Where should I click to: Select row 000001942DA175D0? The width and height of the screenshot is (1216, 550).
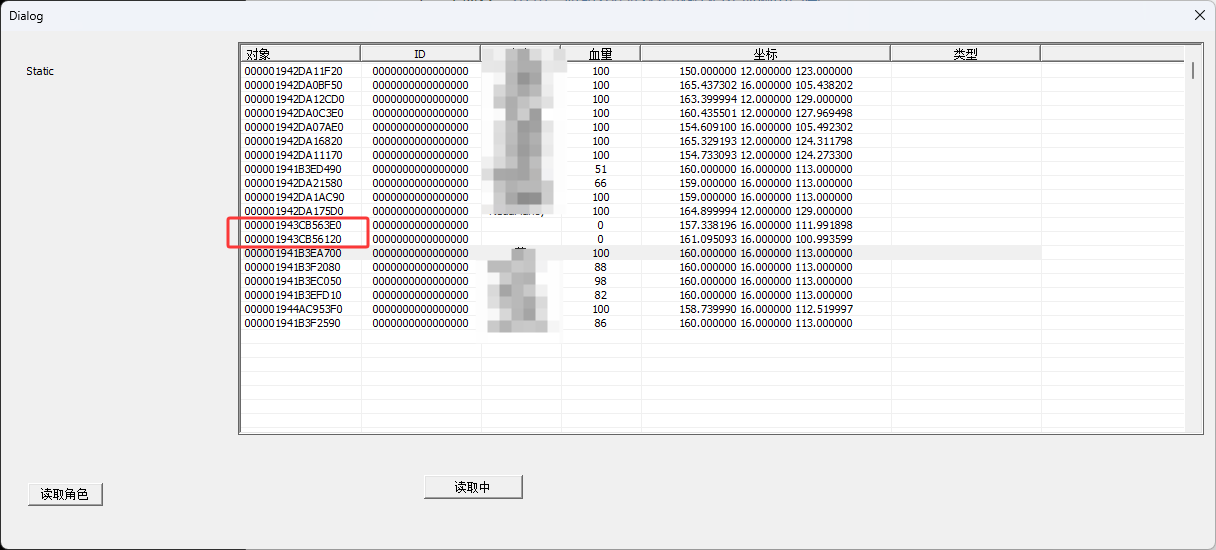(x=641, y=211)
